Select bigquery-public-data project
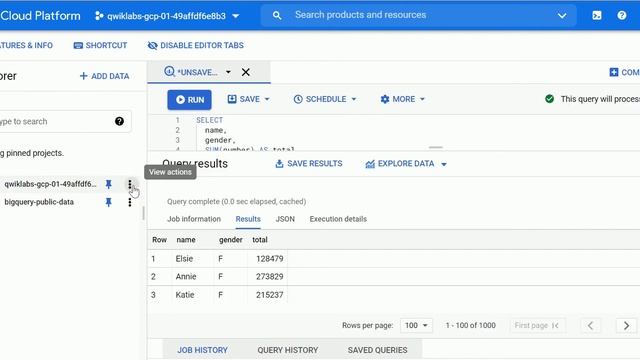Image resolution: width=640 pixels, height=360 pixels. pyautogui.click(x=39, y=202)
